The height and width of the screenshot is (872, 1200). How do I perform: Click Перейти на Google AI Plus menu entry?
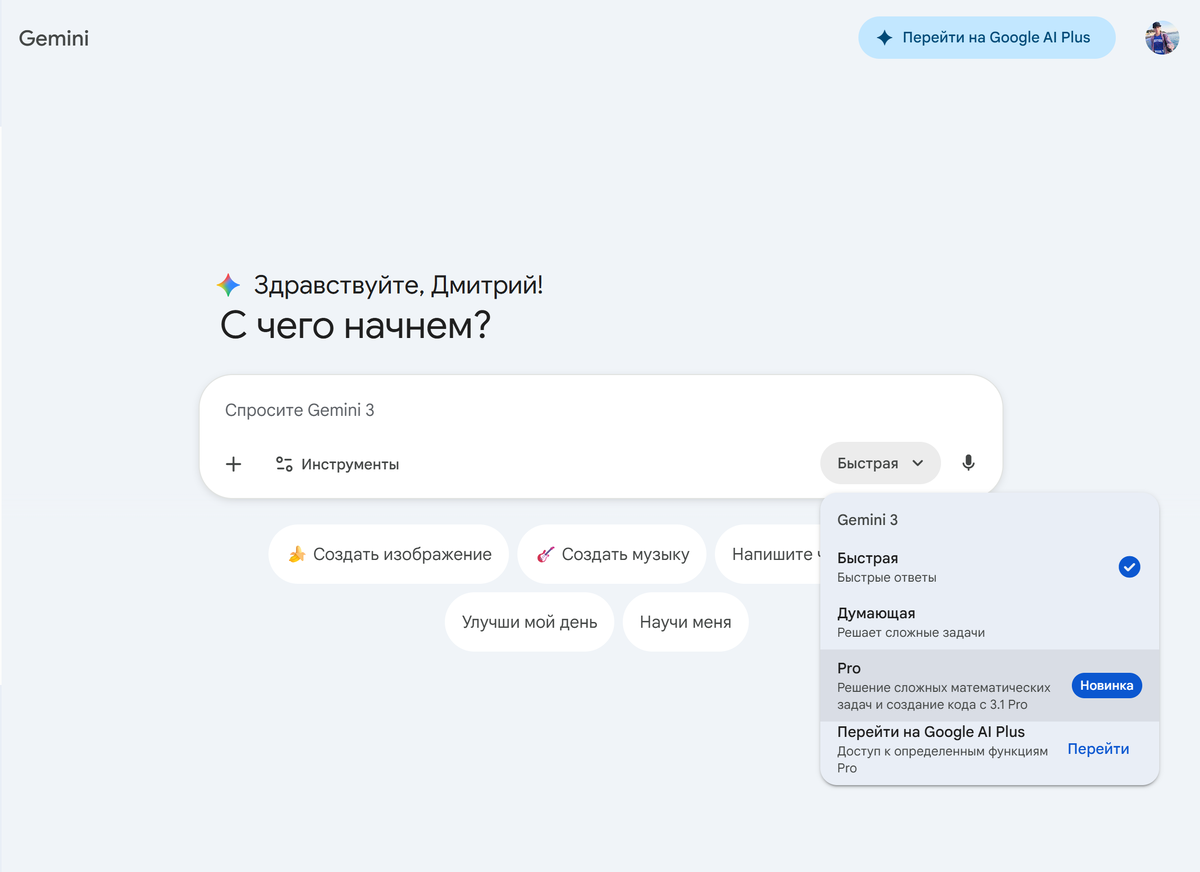coord(990,750)
